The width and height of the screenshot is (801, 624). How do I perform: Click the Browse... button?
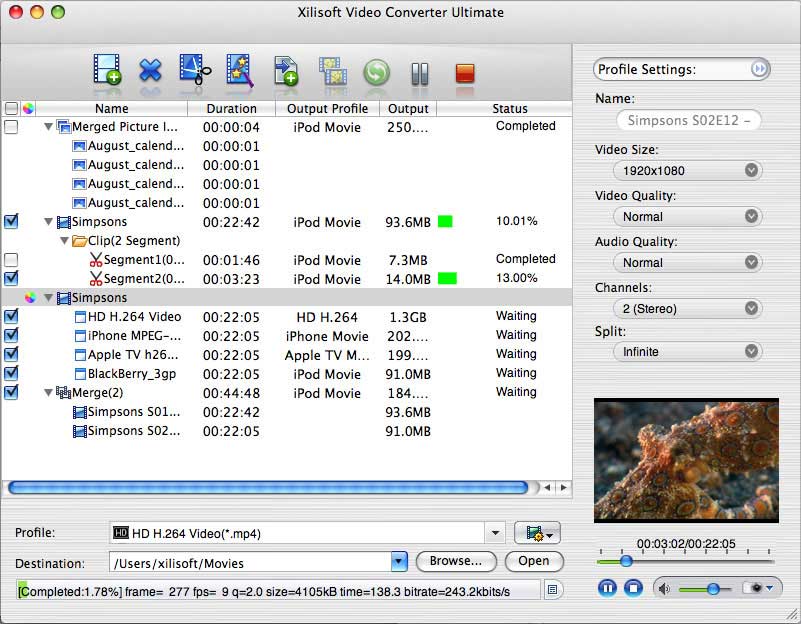[x=455, y=561]
